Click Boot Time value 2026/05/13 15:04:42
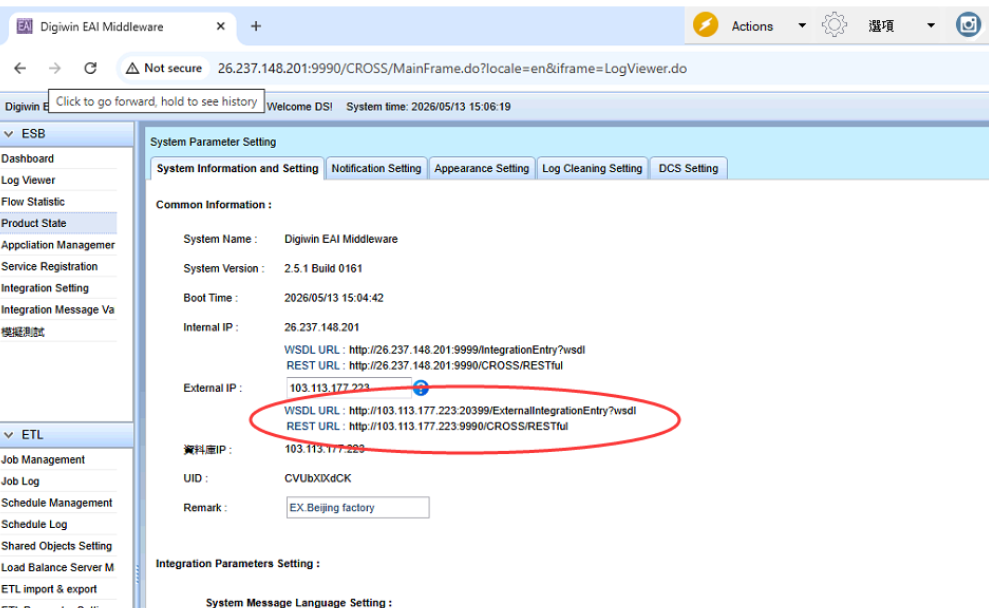This screenshot has height=608, width=989. tap(334, 298)
